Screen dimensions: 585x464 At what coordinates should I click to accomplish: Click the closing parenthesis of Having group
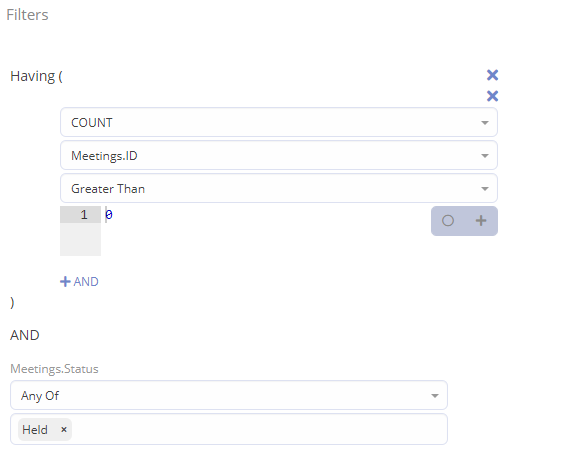(x=12, y=302)
